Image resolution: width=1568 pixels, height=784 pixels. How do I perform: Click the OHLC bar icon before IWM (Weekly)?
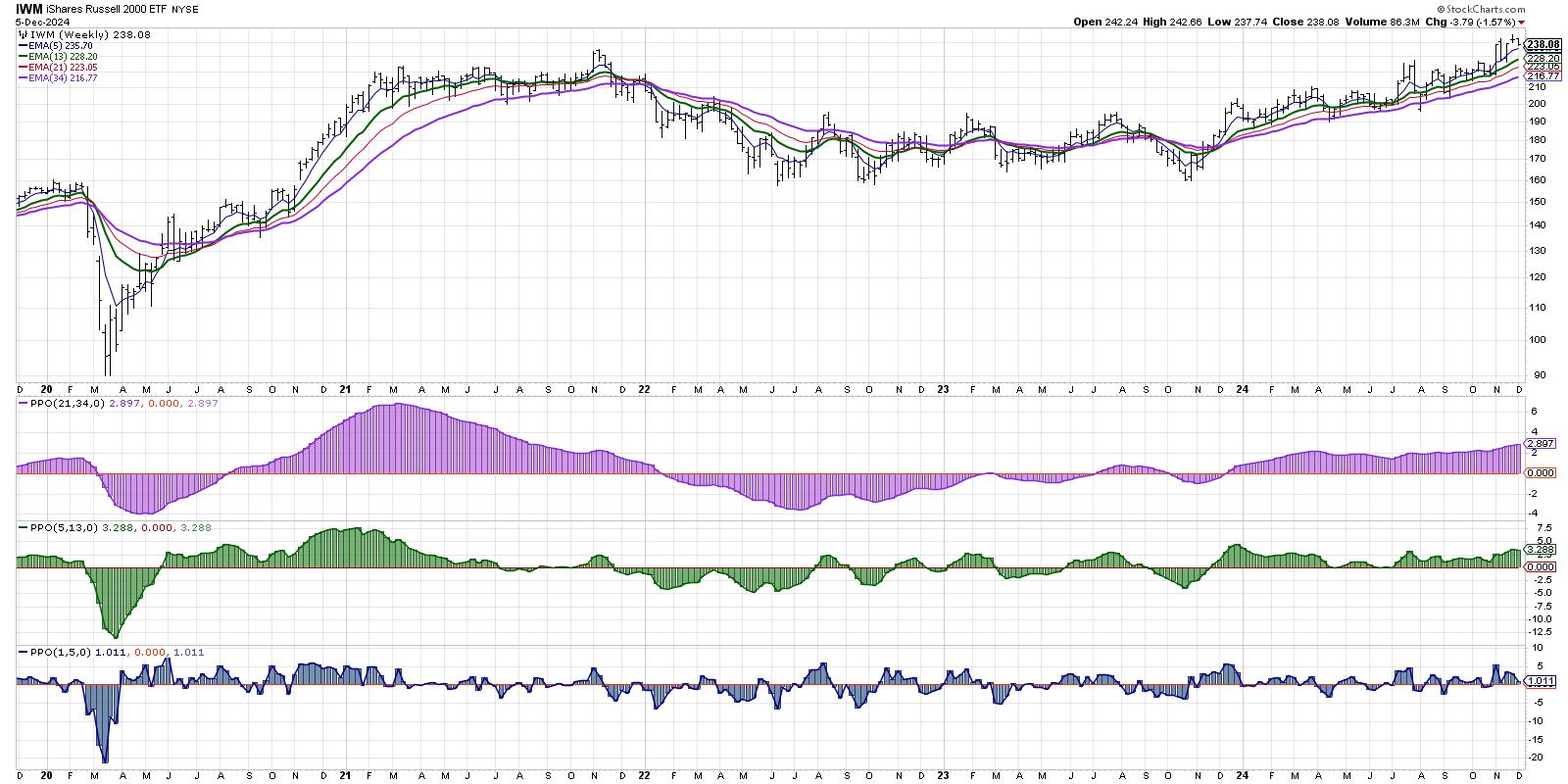(23, 33)
